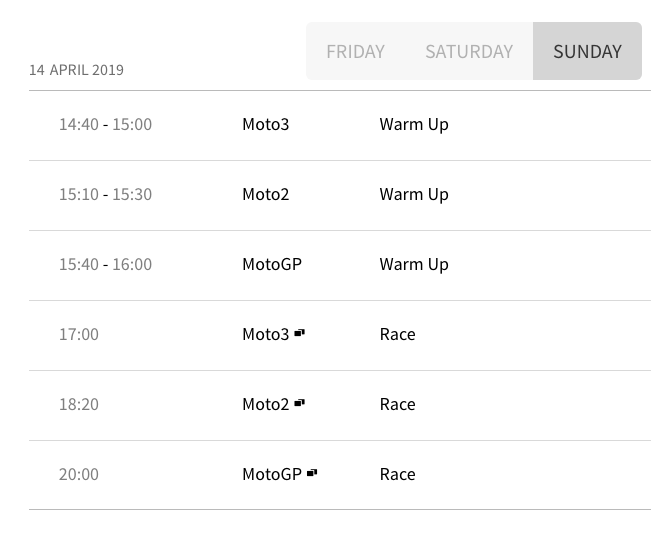Click the 20:00 race start time
This screenshot has width=651, height=533.
coord(79,475)
